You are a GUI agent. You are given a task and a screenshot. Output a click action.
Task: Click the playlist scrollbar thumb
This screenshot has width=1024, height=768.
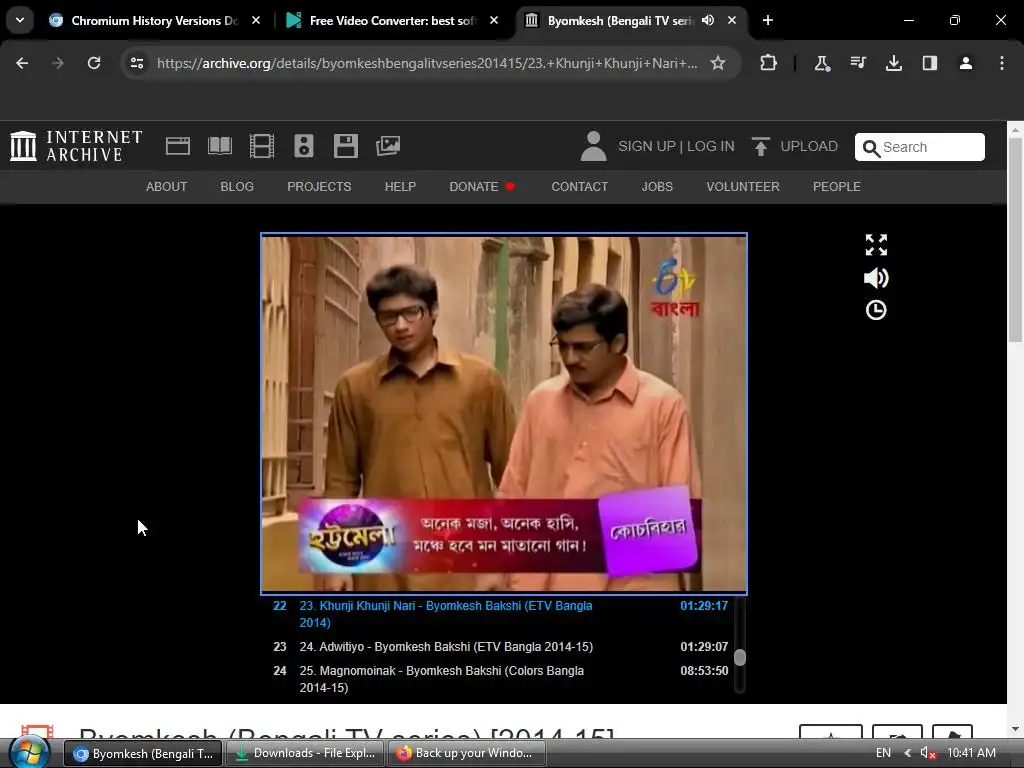point(740,657)
